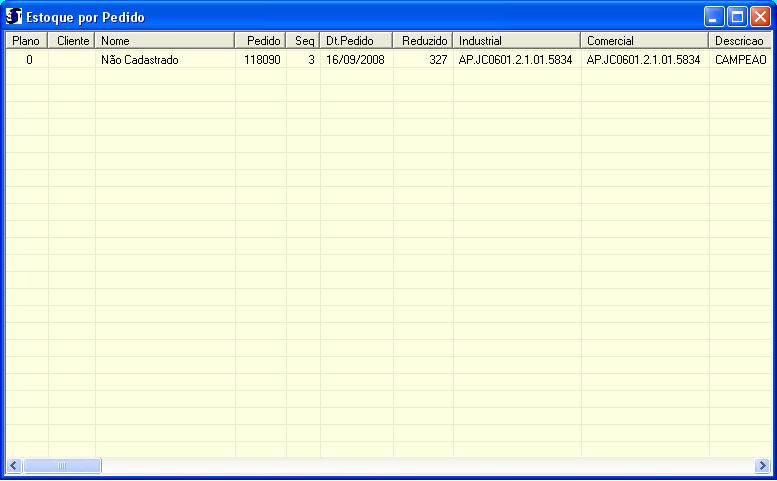This screenshot has height=481, width=777.
Task: Select order number 118090 cell
Action: (262, 60)
